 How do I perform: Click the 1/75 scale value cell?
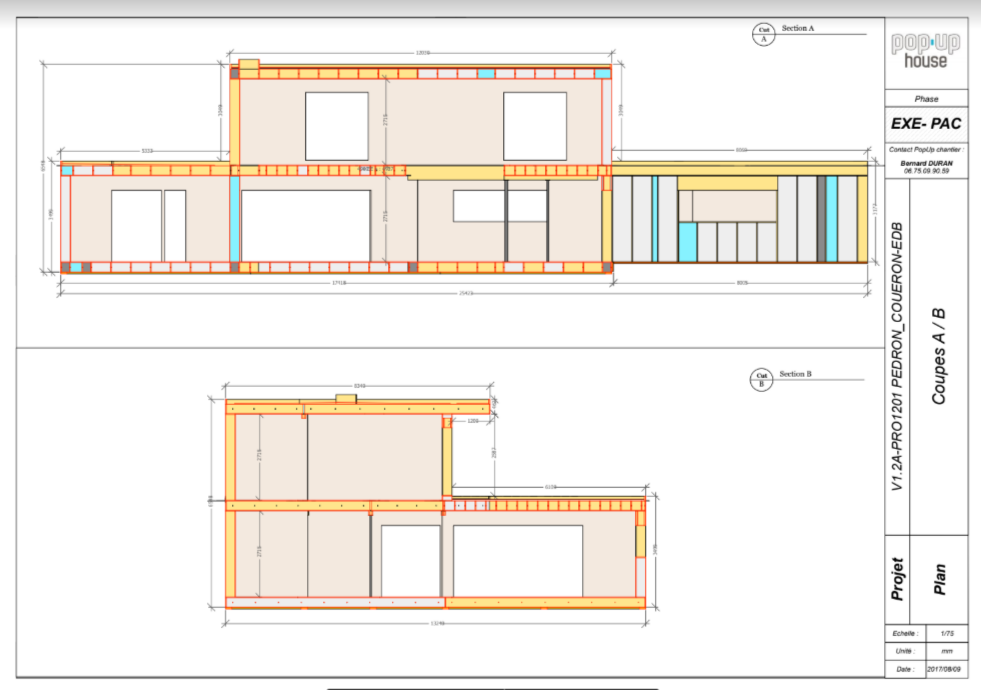(946, 634)
